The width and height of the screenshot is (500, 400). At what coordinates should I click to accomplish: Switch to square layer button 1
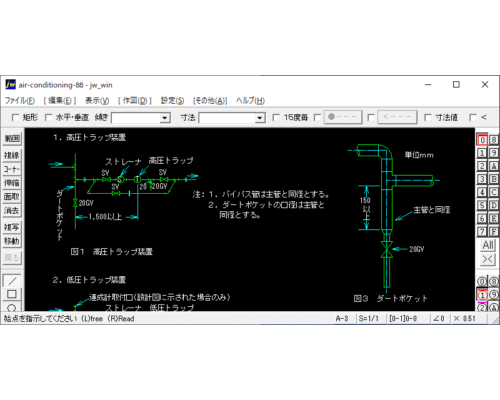pyautogui.click(x=482, y=153)
